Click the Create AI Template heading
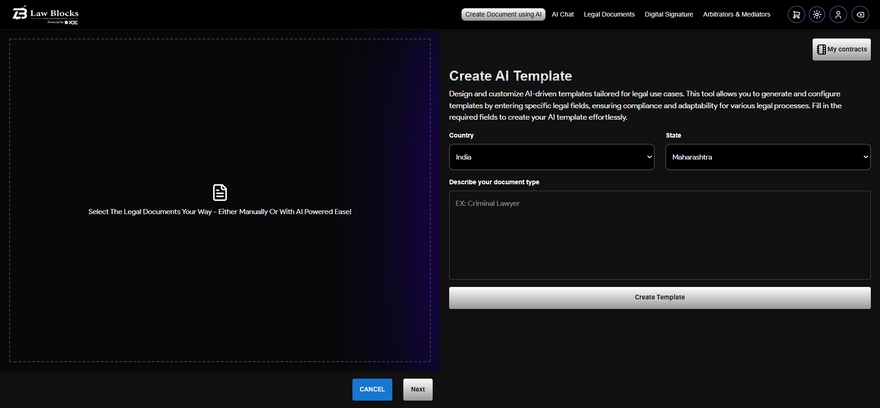 (510, 76)
